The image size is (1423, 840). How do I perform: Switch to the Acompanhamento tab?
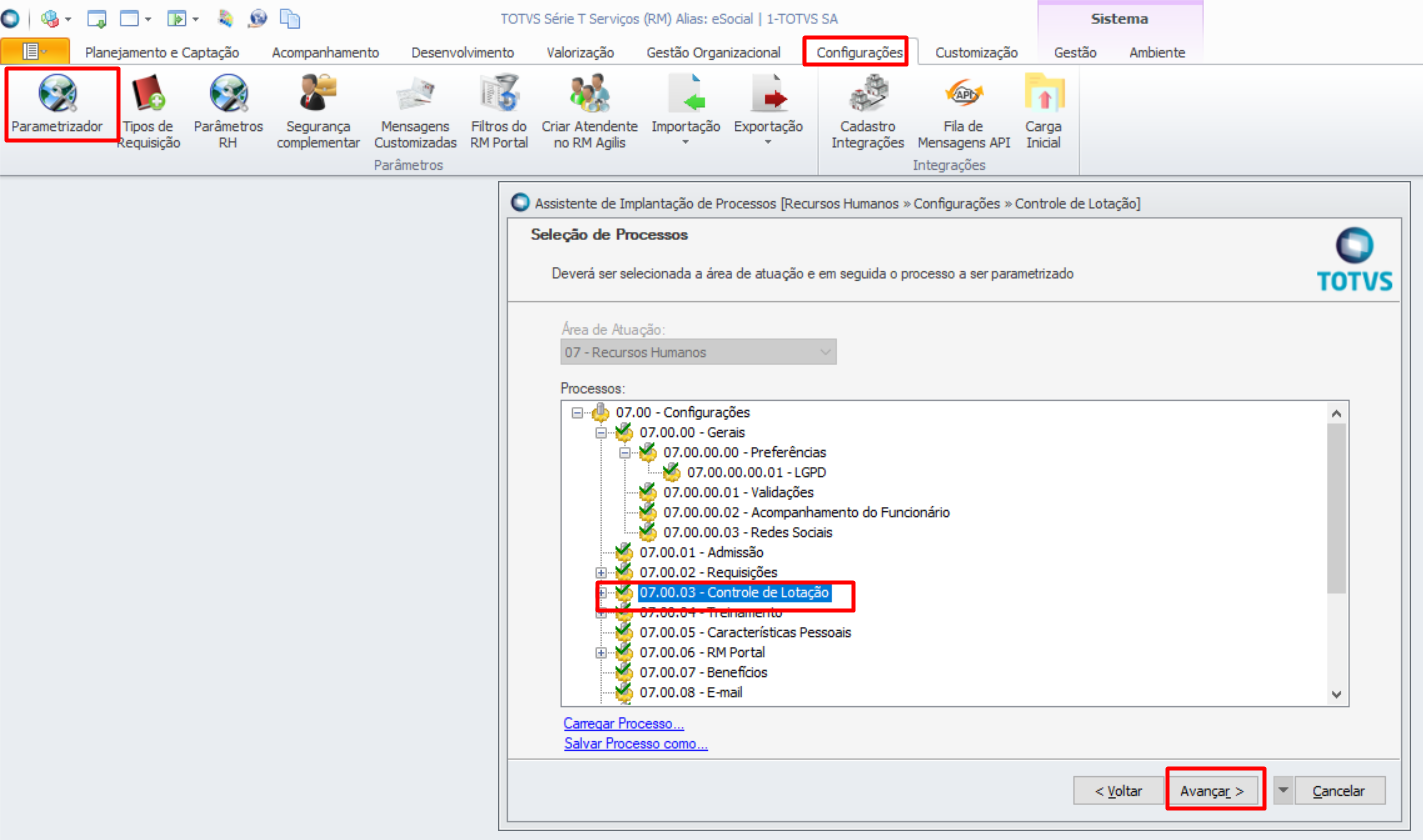pyautogui.click(x=325, y=52)
